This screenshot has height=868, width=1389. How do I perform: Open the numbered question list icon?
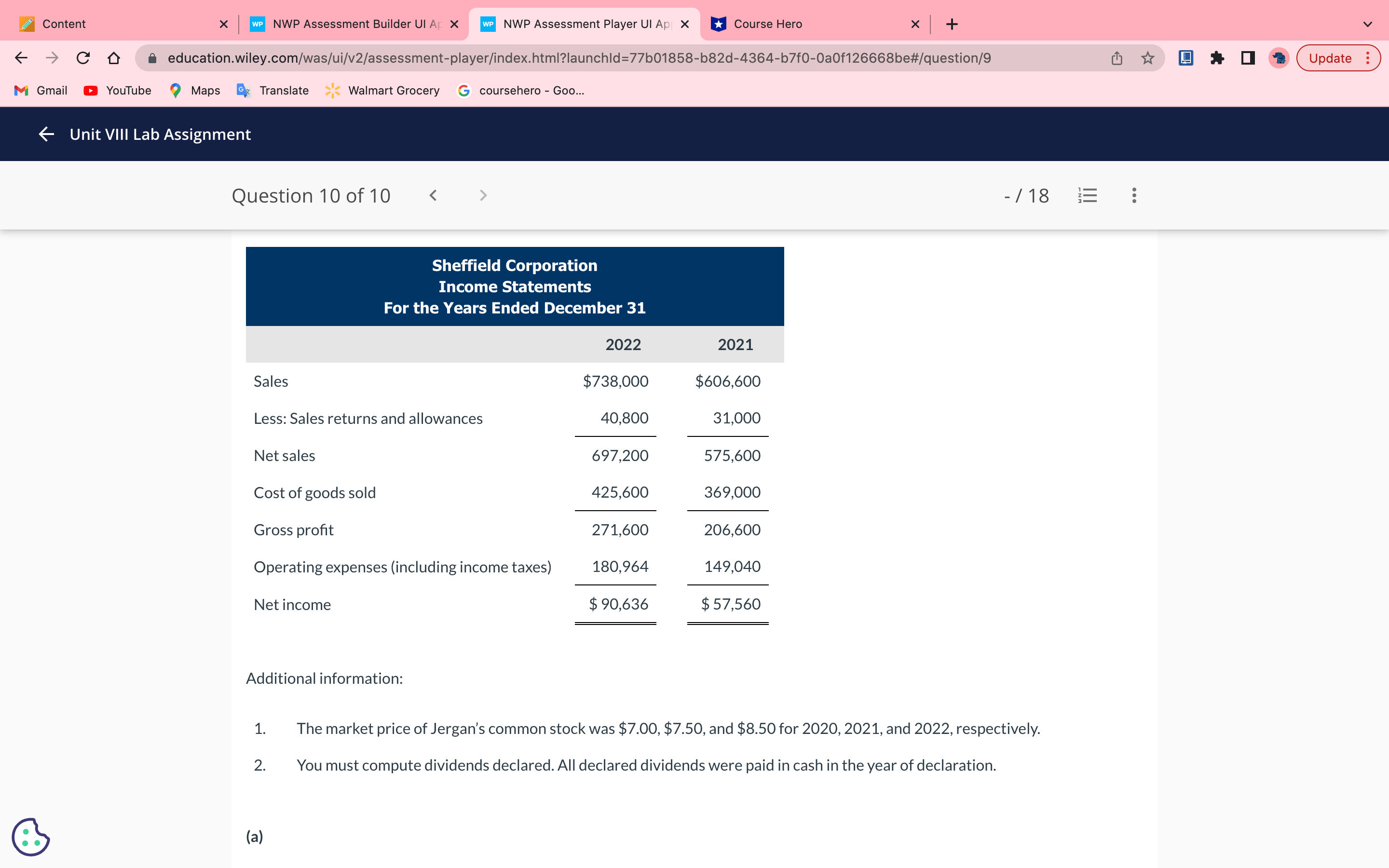tap(1088, 195)
